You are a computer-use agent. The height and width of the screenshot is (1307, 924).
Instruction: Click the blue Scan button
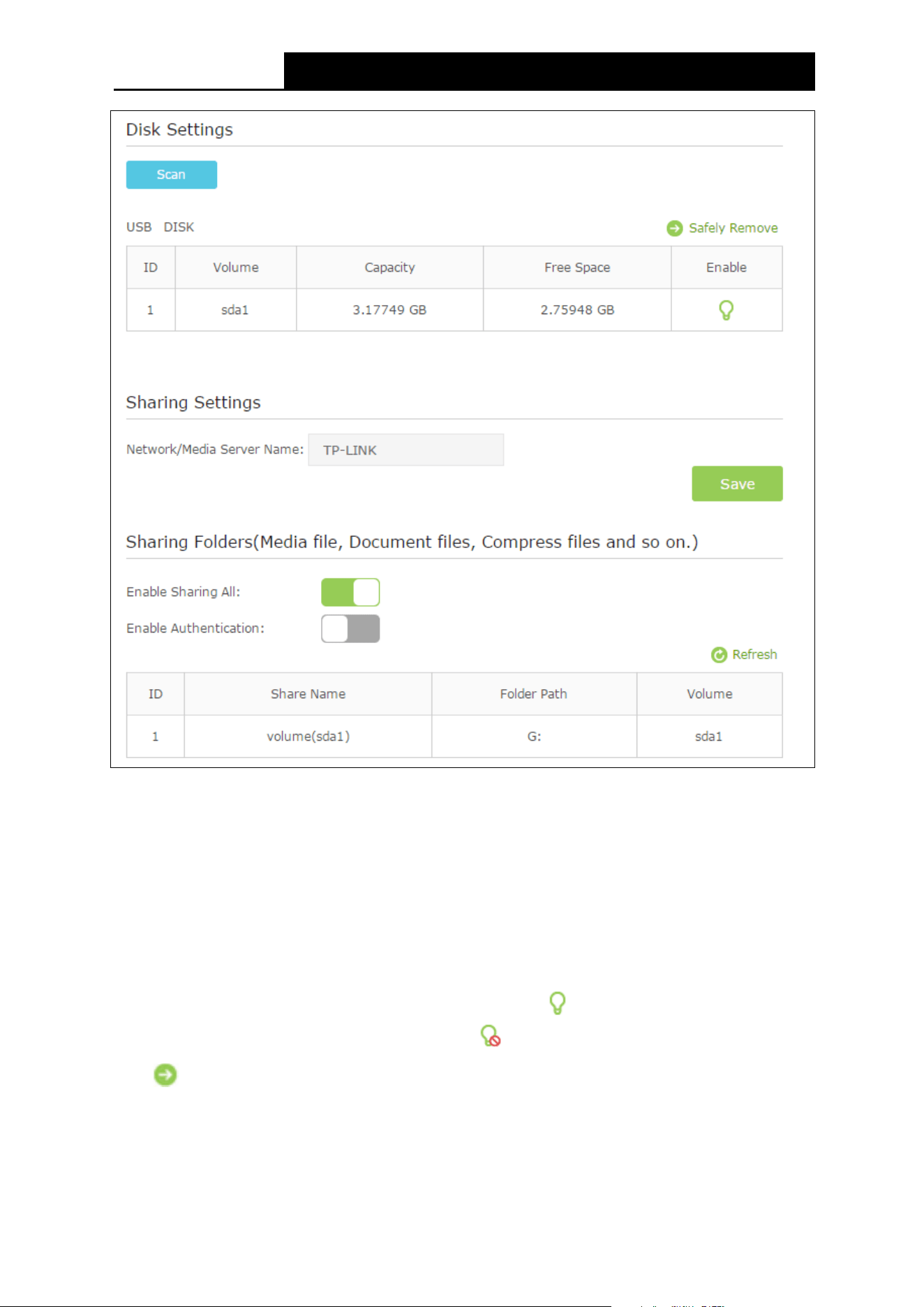pyautogui.click(x=171, y=175)
